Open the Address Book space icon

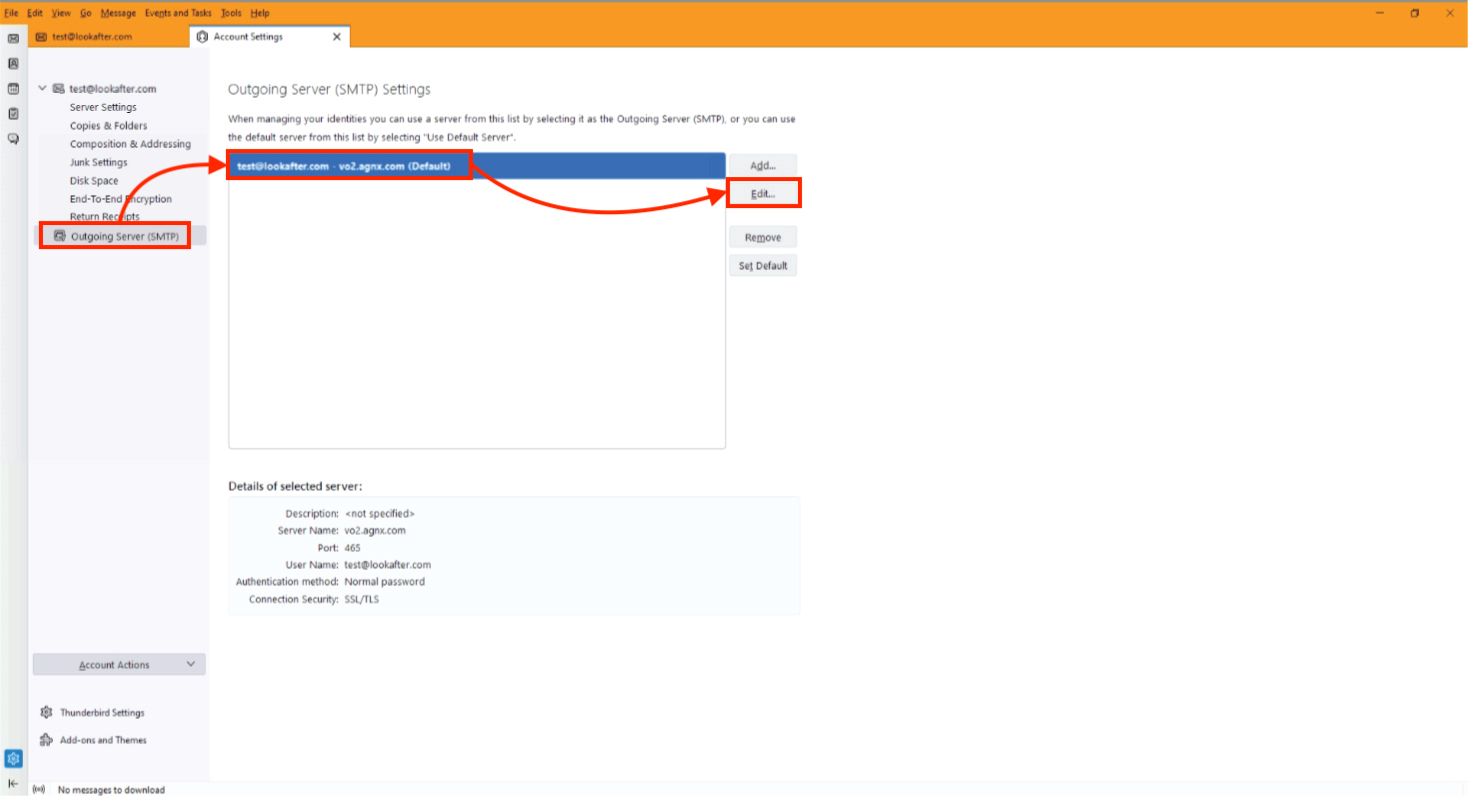pos(13,63)
